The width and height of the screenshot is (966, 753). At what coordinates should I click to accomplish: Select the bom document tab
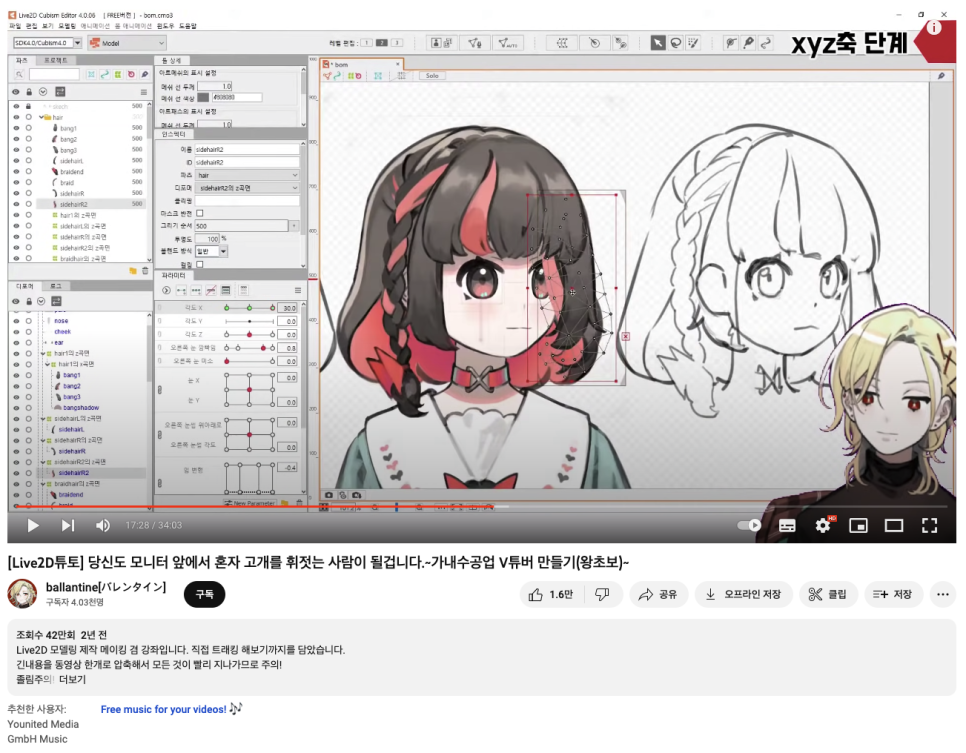click(360, 64)
